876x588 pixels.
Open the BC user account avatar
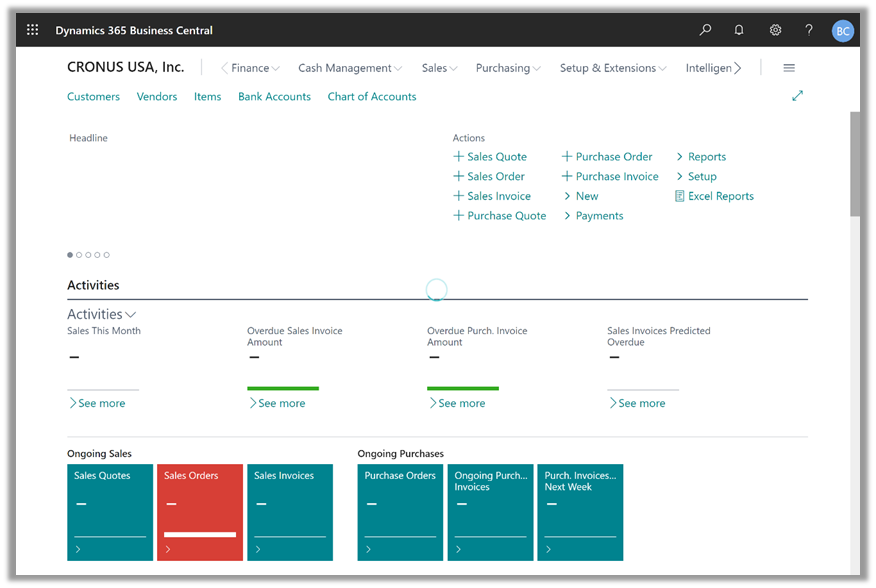[x=843, y=31]
